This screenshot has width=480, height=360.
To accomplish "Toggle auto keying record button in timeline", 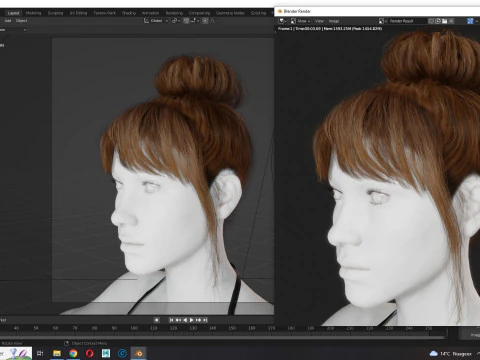I will [x=156, y=320].
